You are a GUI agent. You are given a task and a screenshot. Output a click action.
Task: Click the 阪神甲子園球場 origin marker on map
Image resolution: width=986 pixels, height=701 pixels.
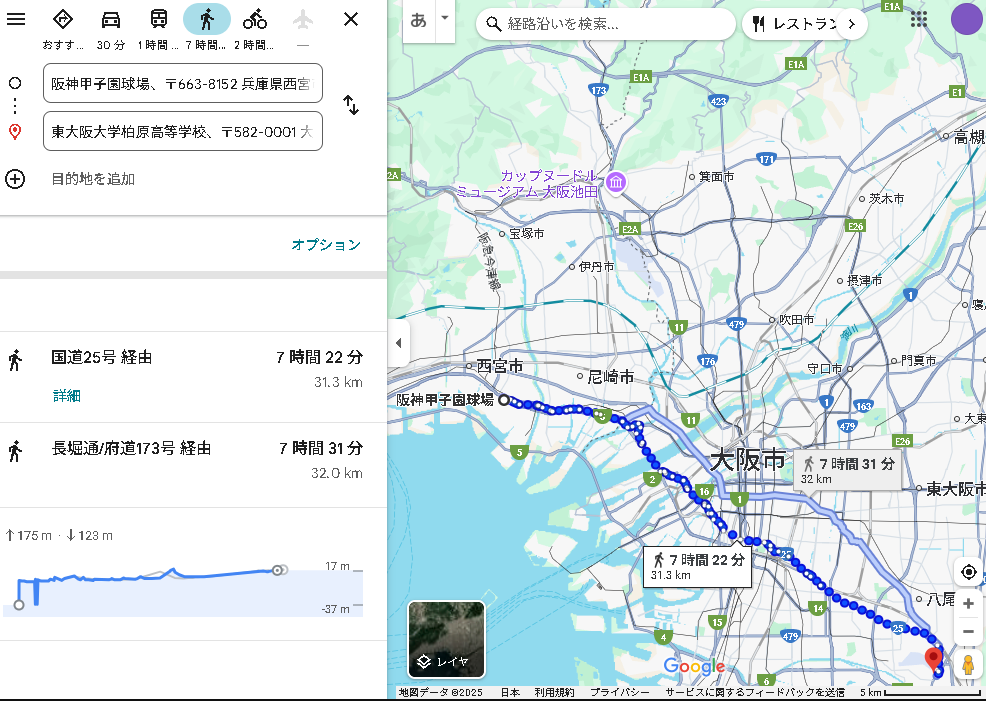click(504, 399)
